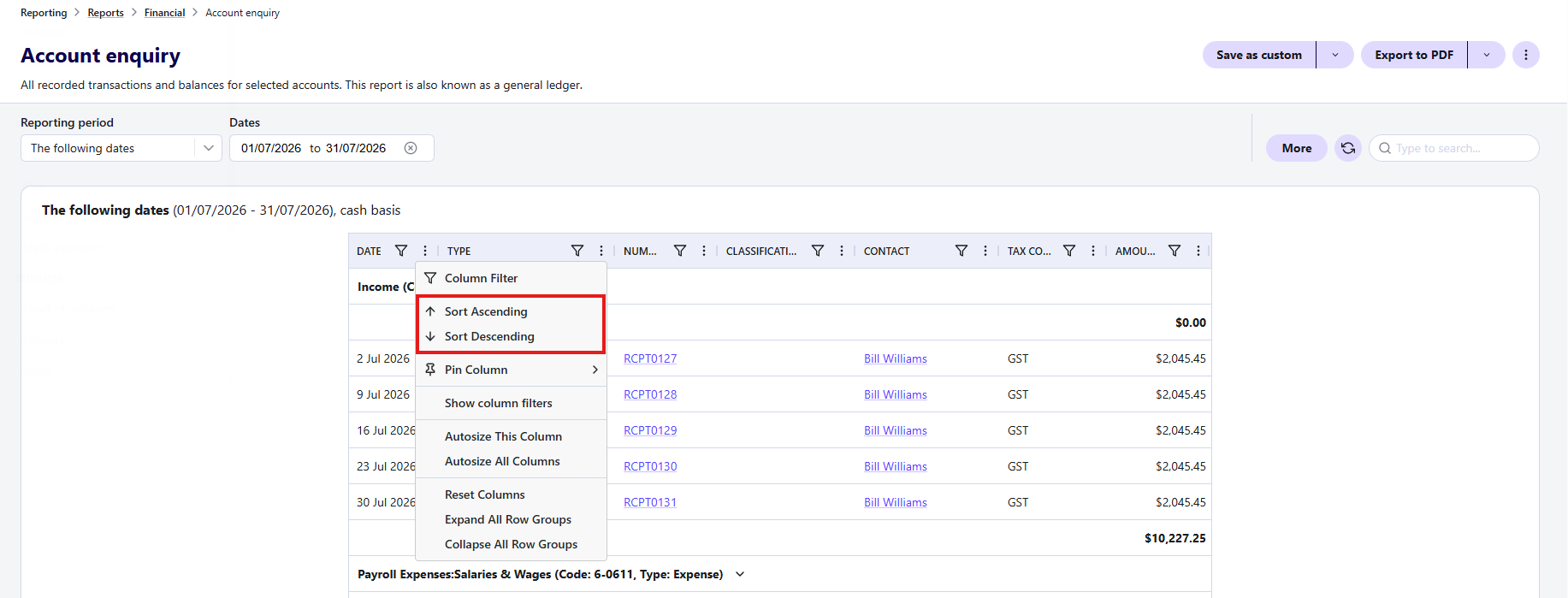Screen dimensions: 1568x598
Task: Open Bill Williams contact in RCPT0127 row
Action: click(896, 358)
